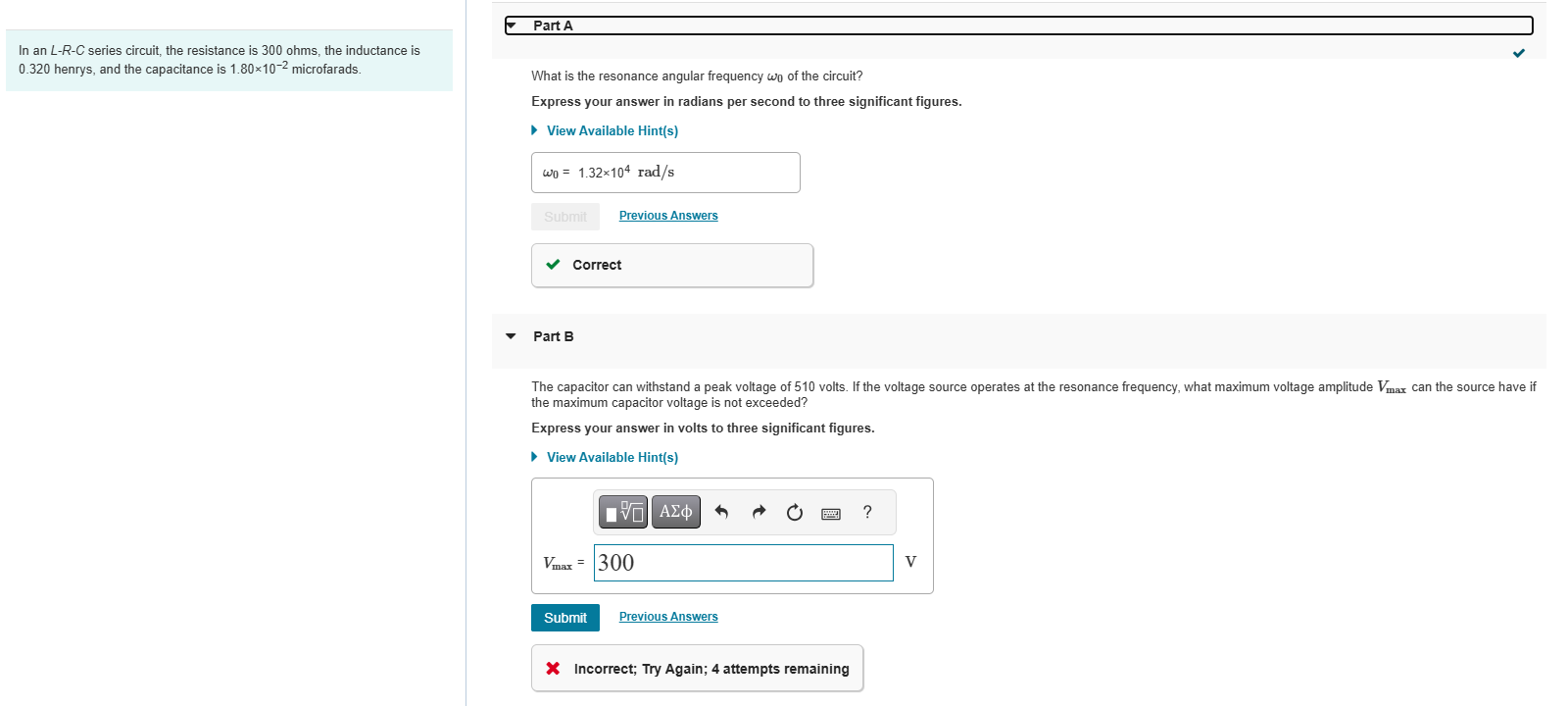
Task: Expand View Available Hint(s) in Part A
Action: pyautogui.click(x=612, y=130)
